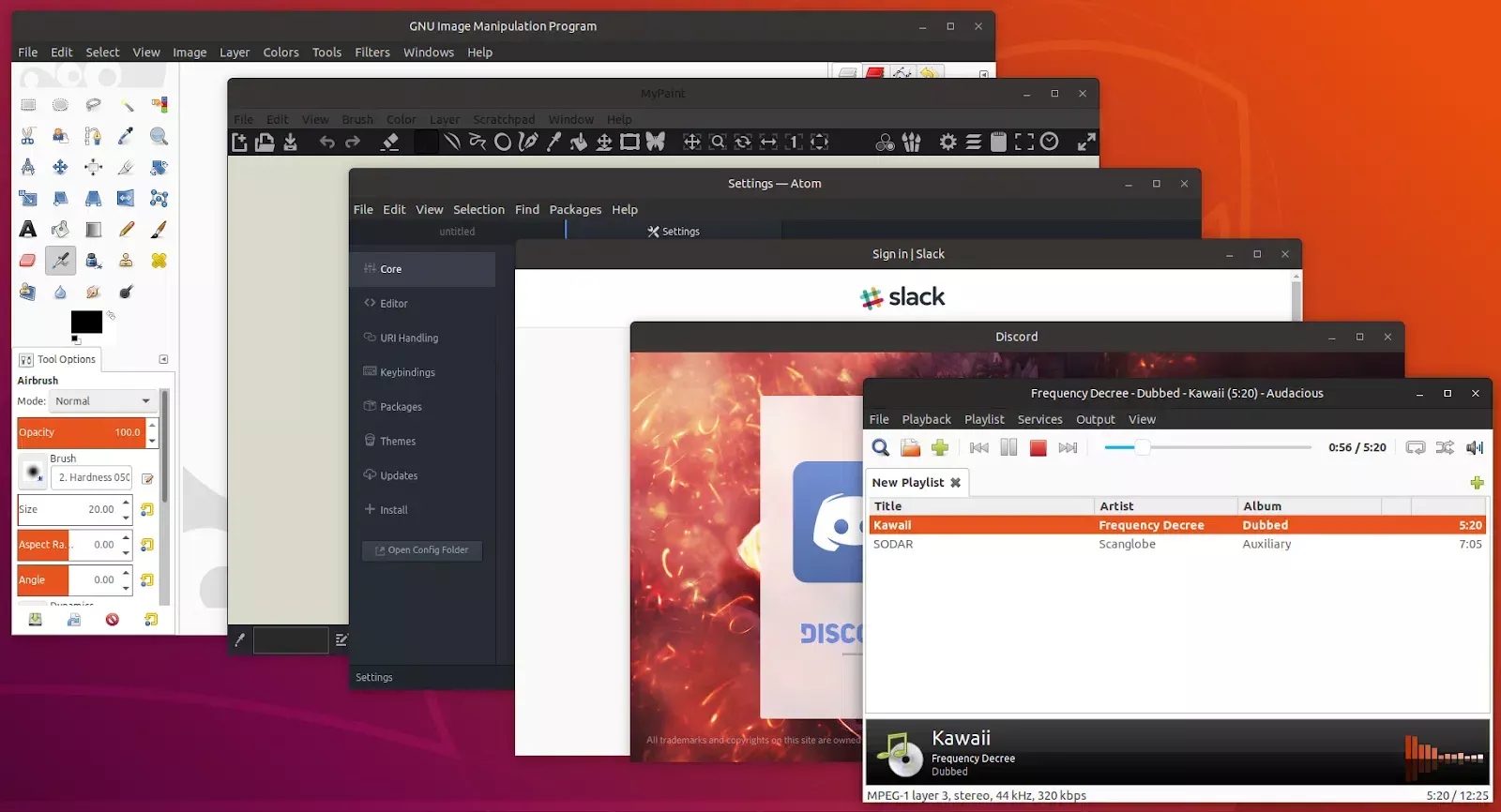Open the Colors menu in GIMP
The height and width of the screenshot is (812, 1501).
280,53
